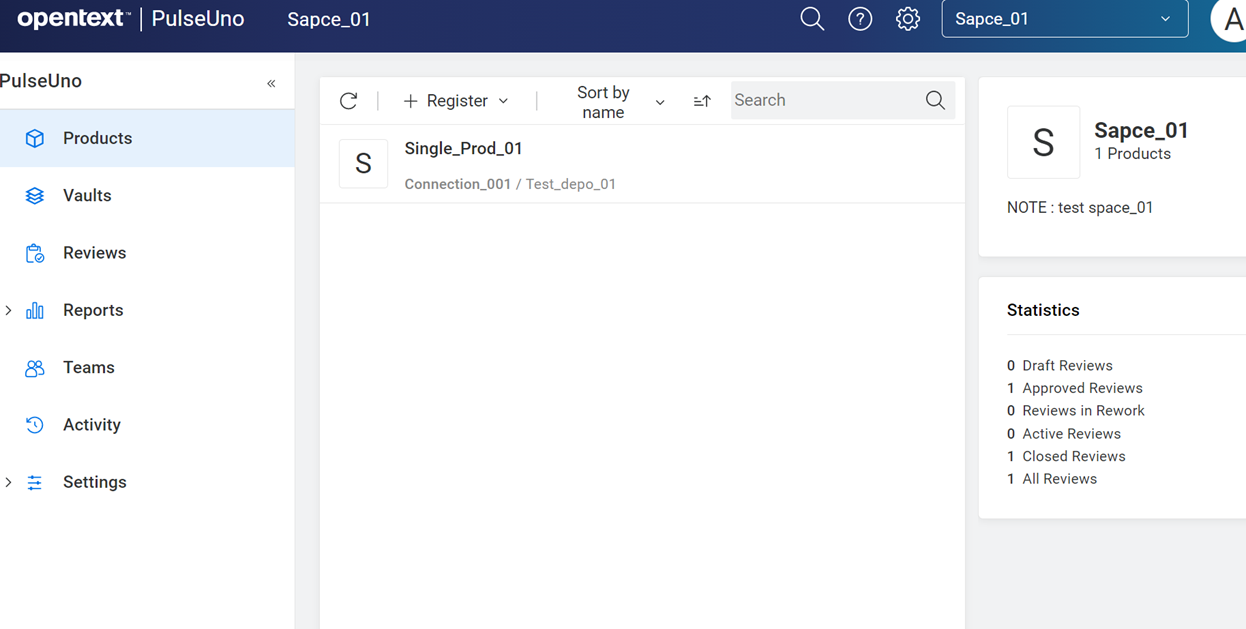Click the user avatar in top right
1246x629 pixels.
pos(1228,19)
